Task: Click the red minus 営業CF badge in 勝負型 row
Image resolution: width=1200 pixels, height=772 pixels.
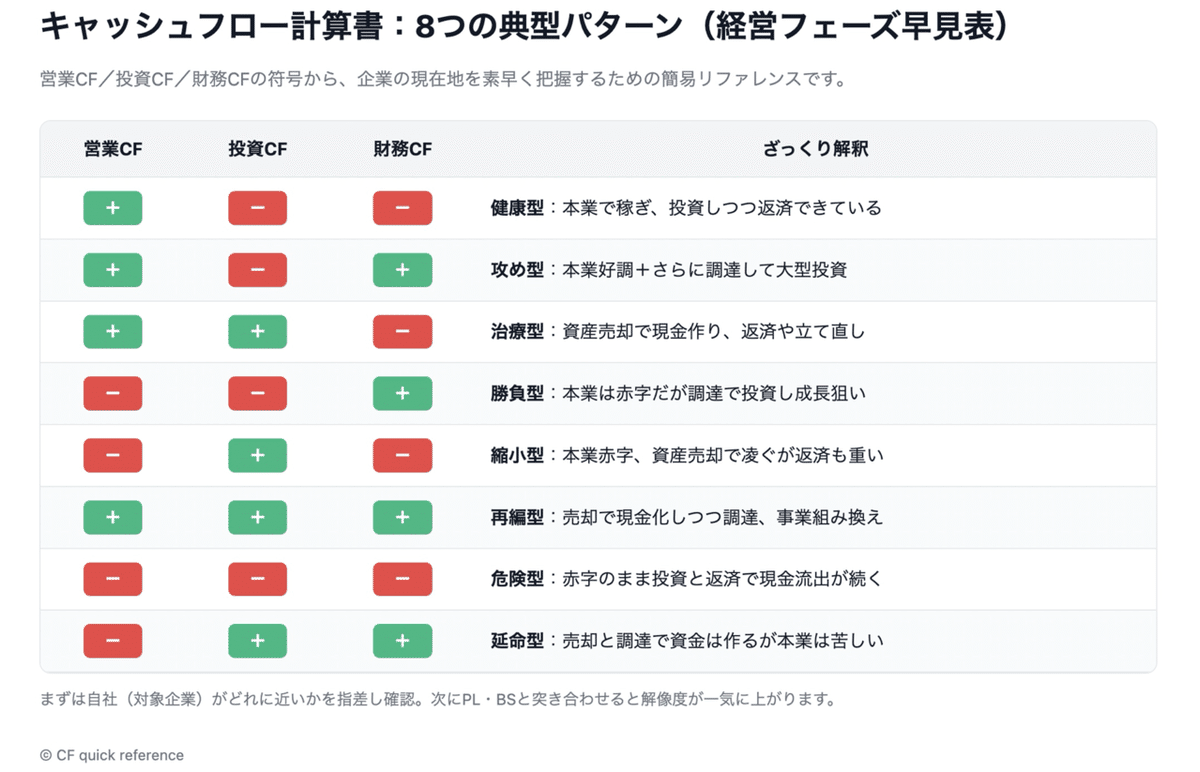Action: 112,394
